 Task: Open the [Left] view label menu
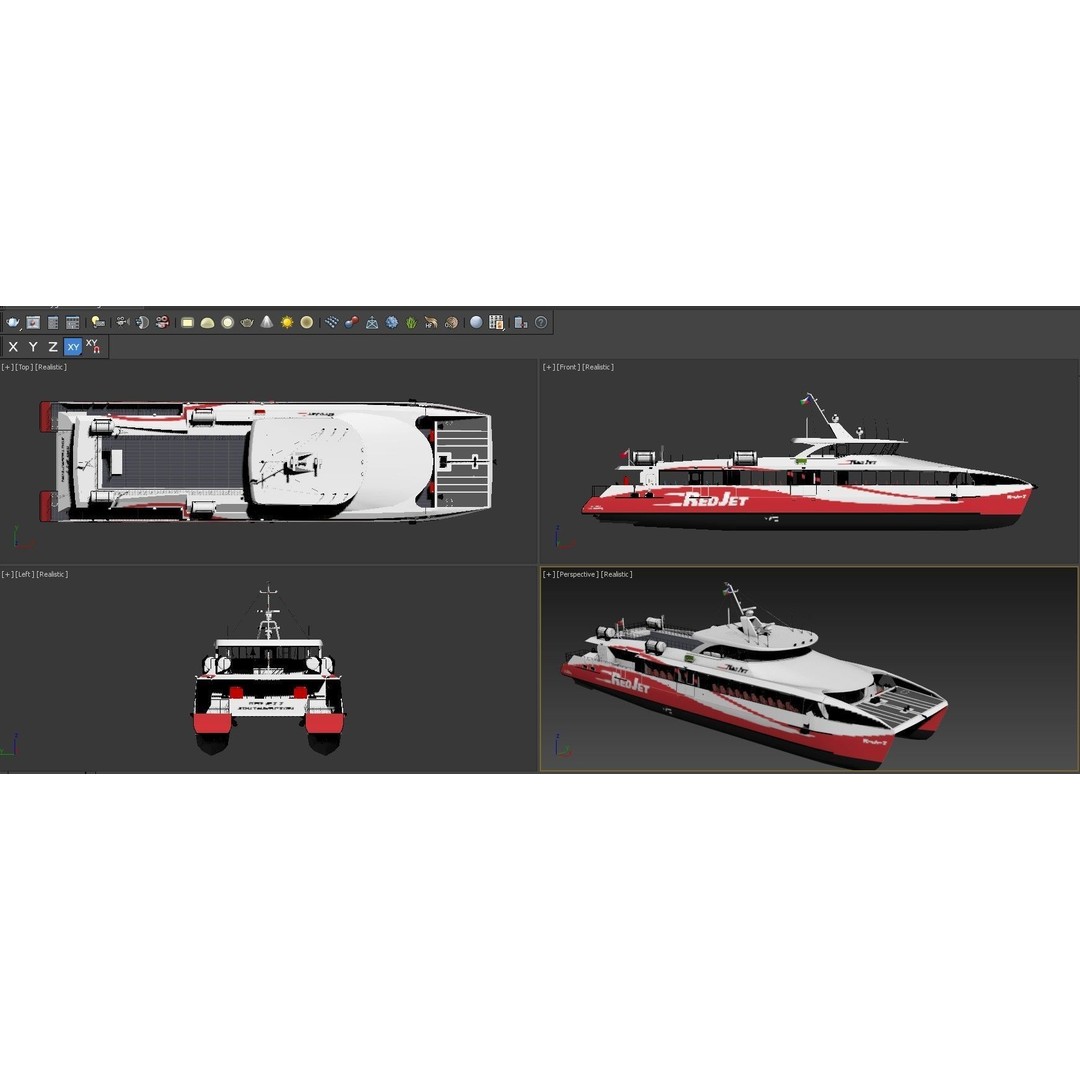pos(25,574)
